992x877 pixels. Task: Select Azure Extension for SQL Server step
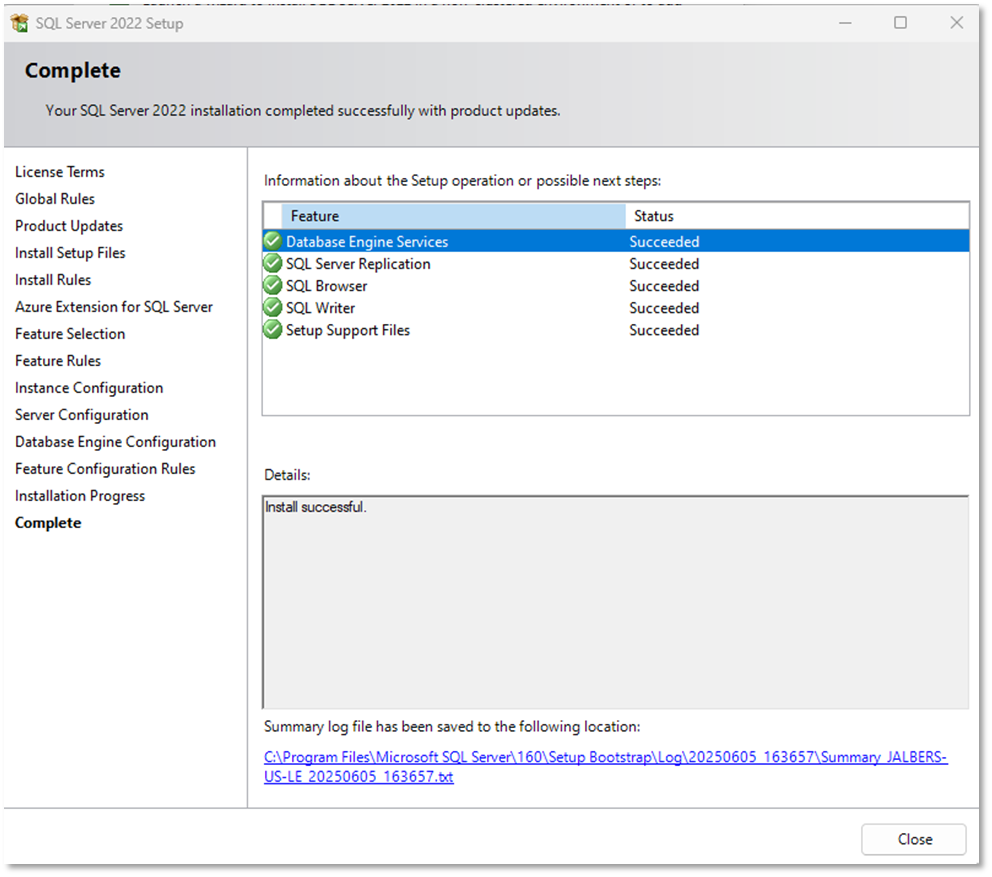coord(114,307)
